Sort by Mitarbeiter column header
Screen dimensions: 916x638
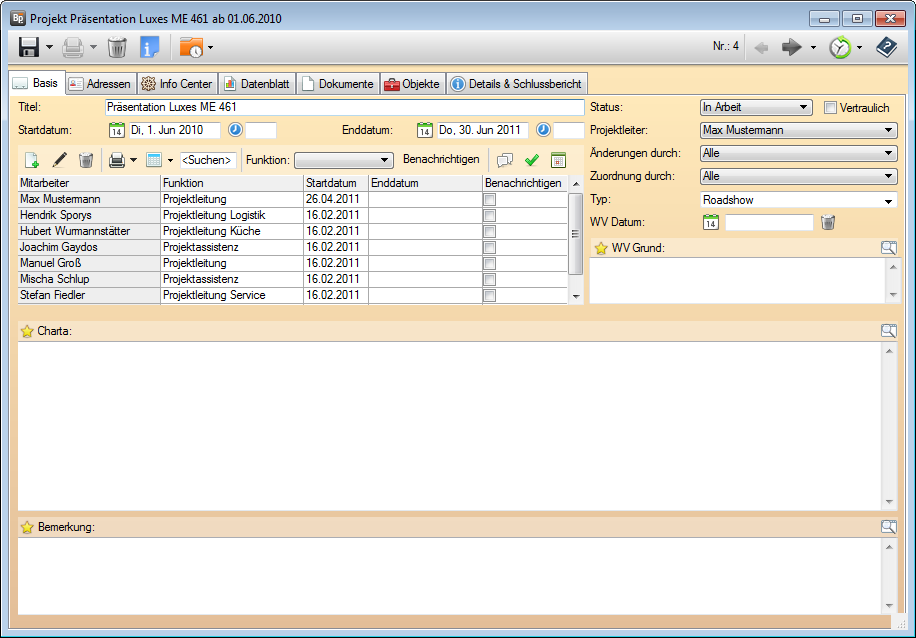point(88,184)
